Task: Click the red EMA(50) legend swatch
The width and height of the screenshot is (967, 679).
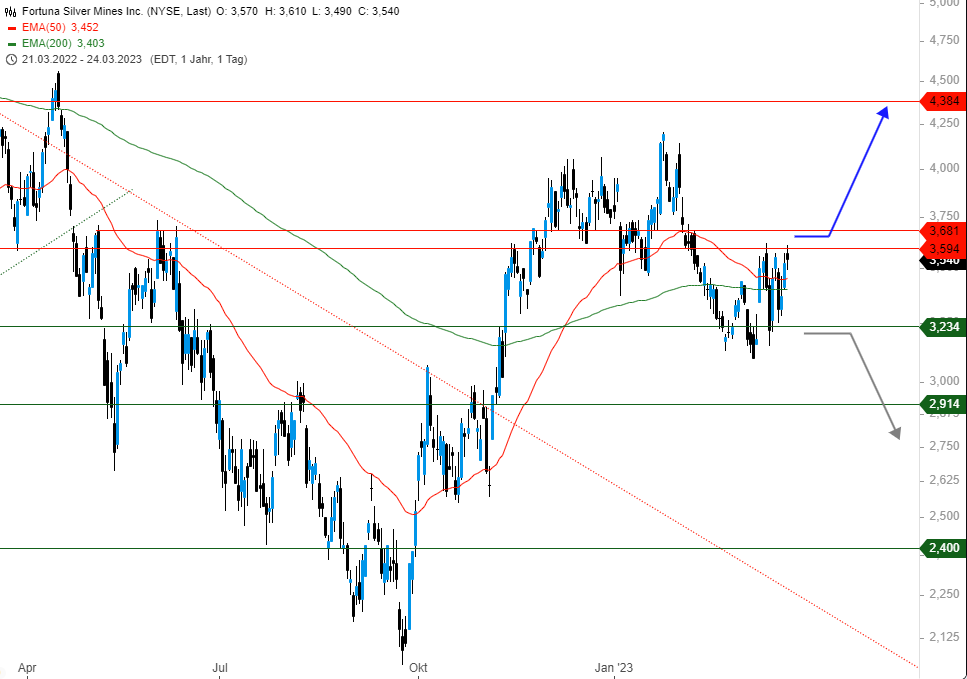Action: point(11,27)
